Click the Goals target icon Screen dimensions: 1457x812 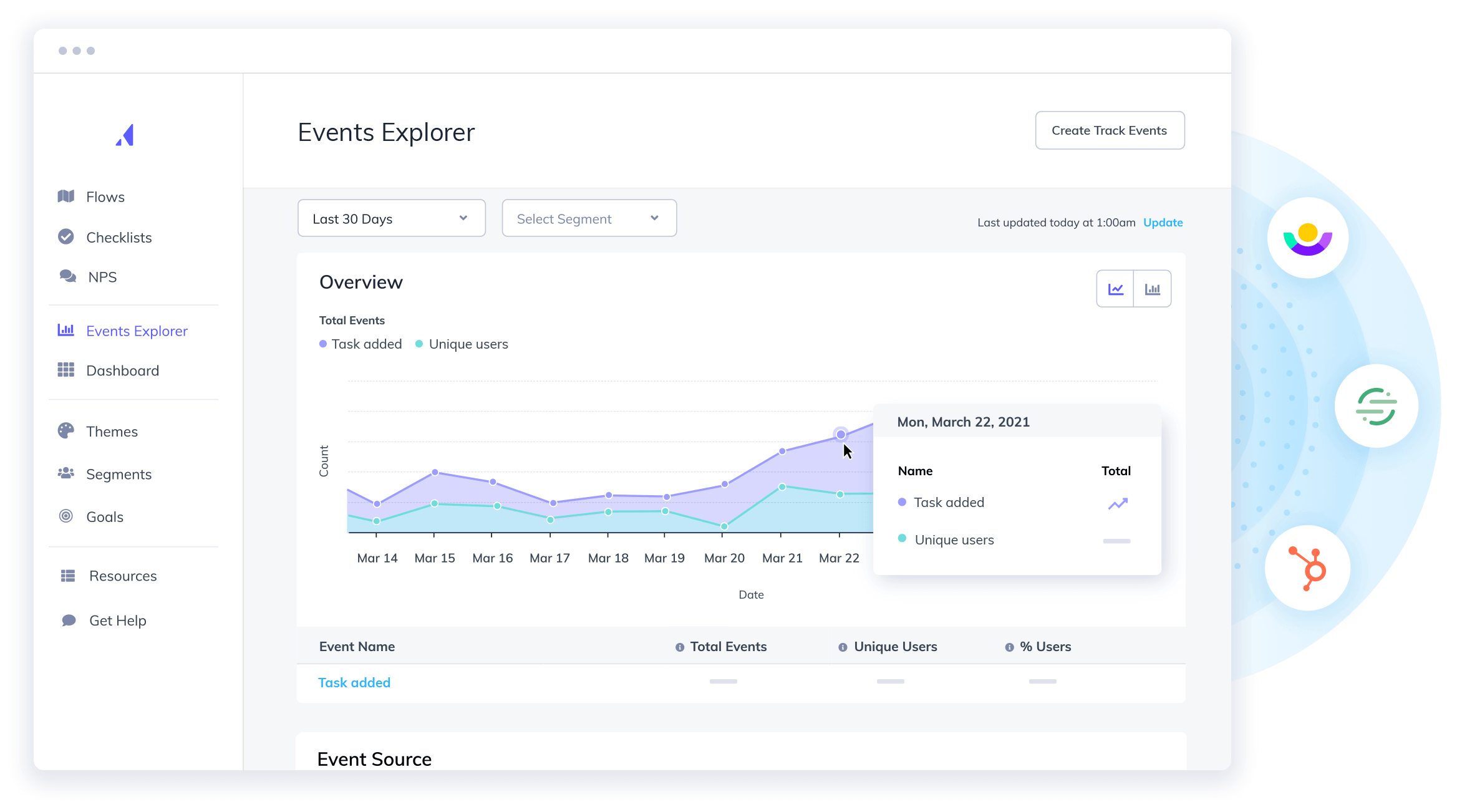pos(66,516)
